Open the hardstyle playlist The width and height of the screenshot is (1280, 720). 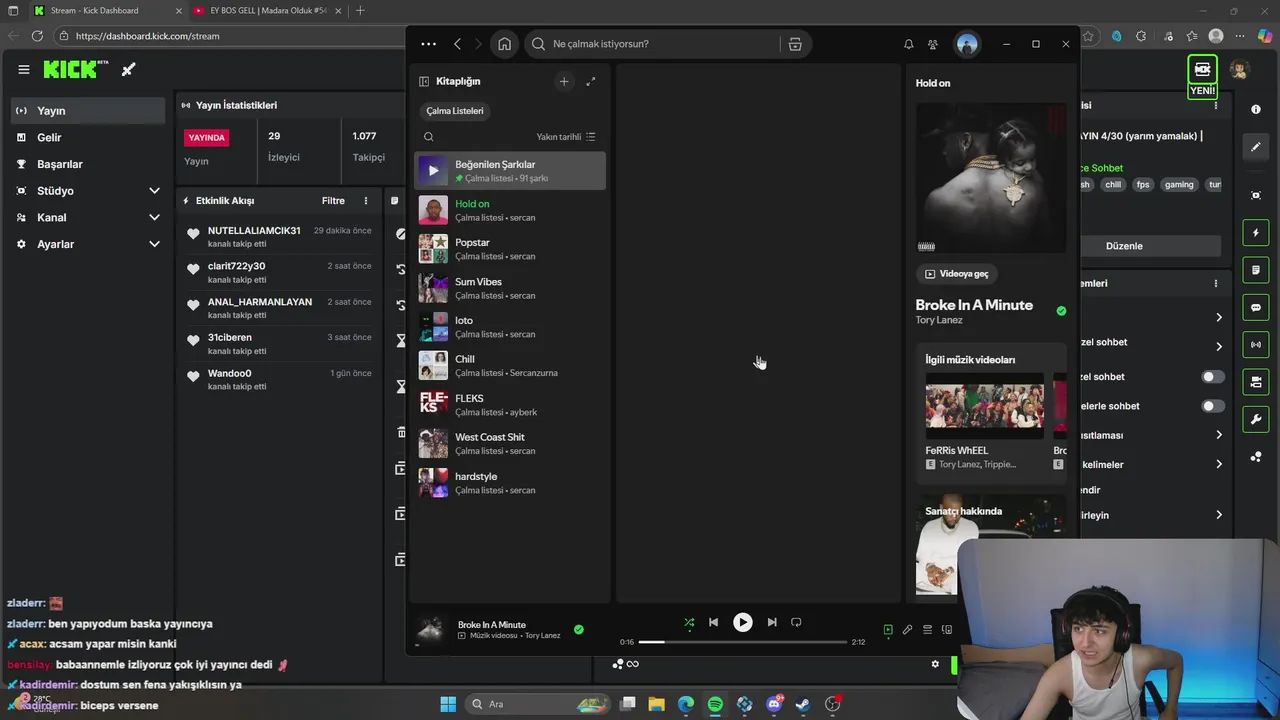[510, 483]
